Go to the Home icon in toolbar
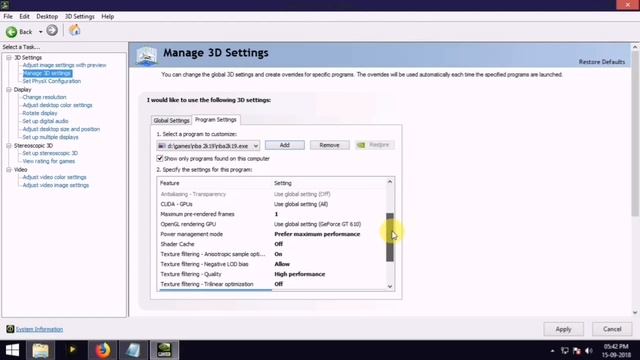Image resolution: width=640 pixels, height=360 pixels. coord(75,30)
